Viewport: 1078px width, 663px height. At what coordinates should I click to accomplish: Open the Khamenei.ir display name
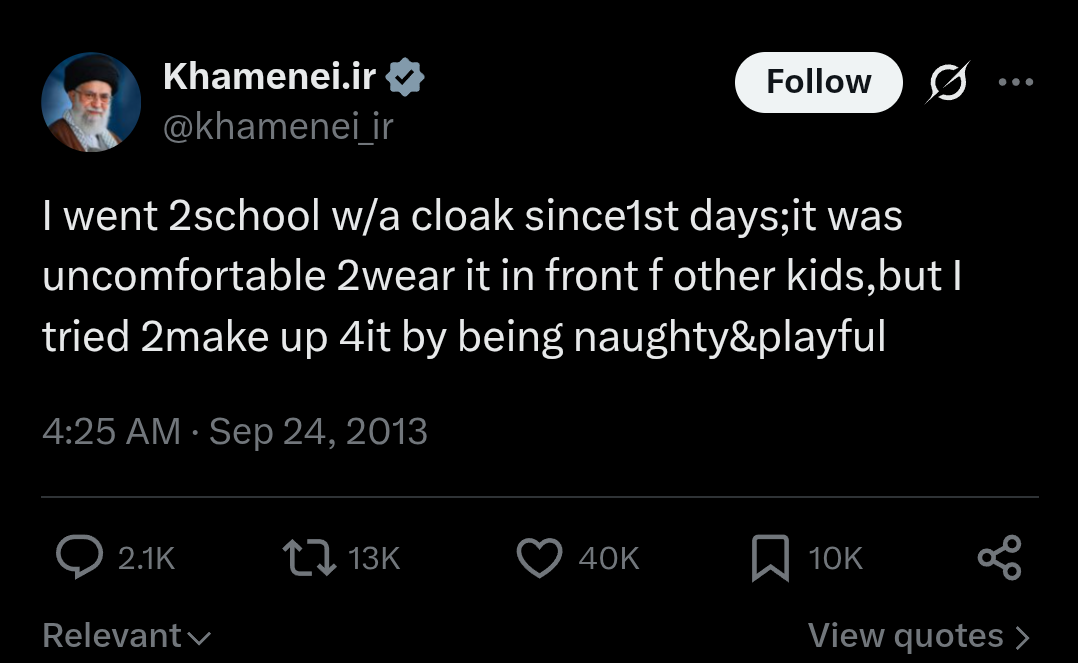(x=270, y=76)
